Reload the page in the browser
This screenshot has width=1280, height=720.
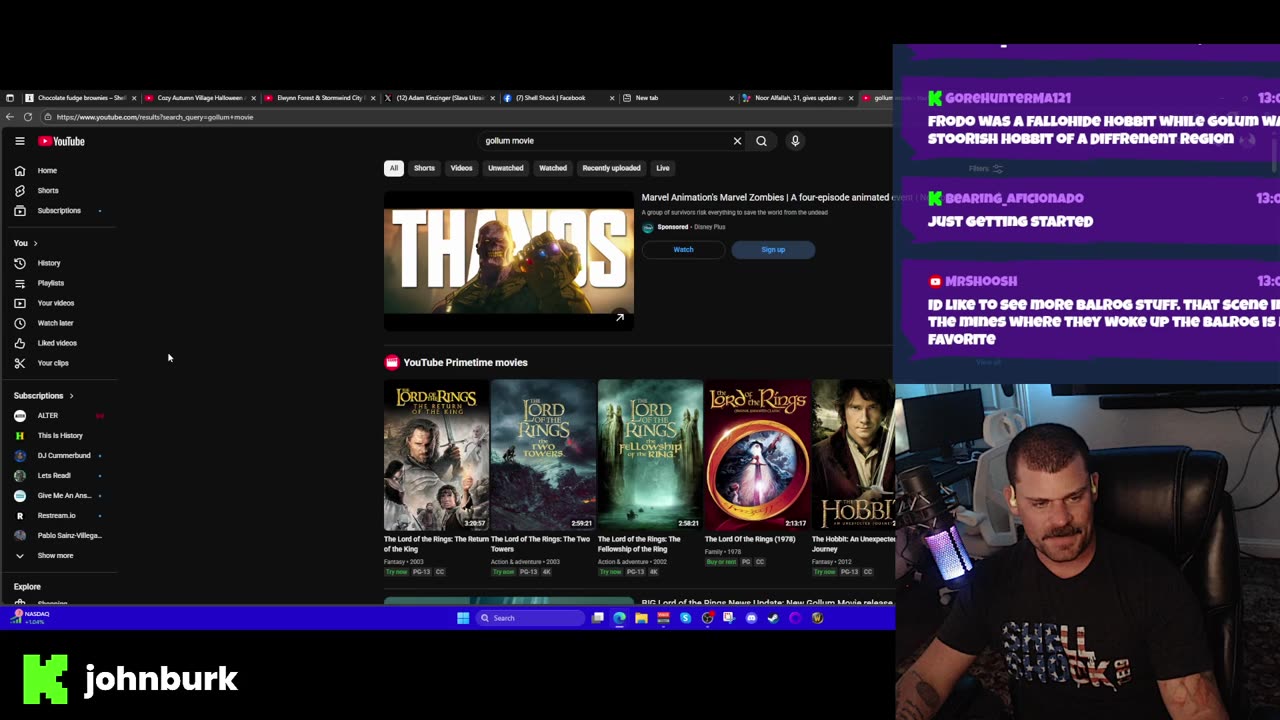tap(28, 117)
